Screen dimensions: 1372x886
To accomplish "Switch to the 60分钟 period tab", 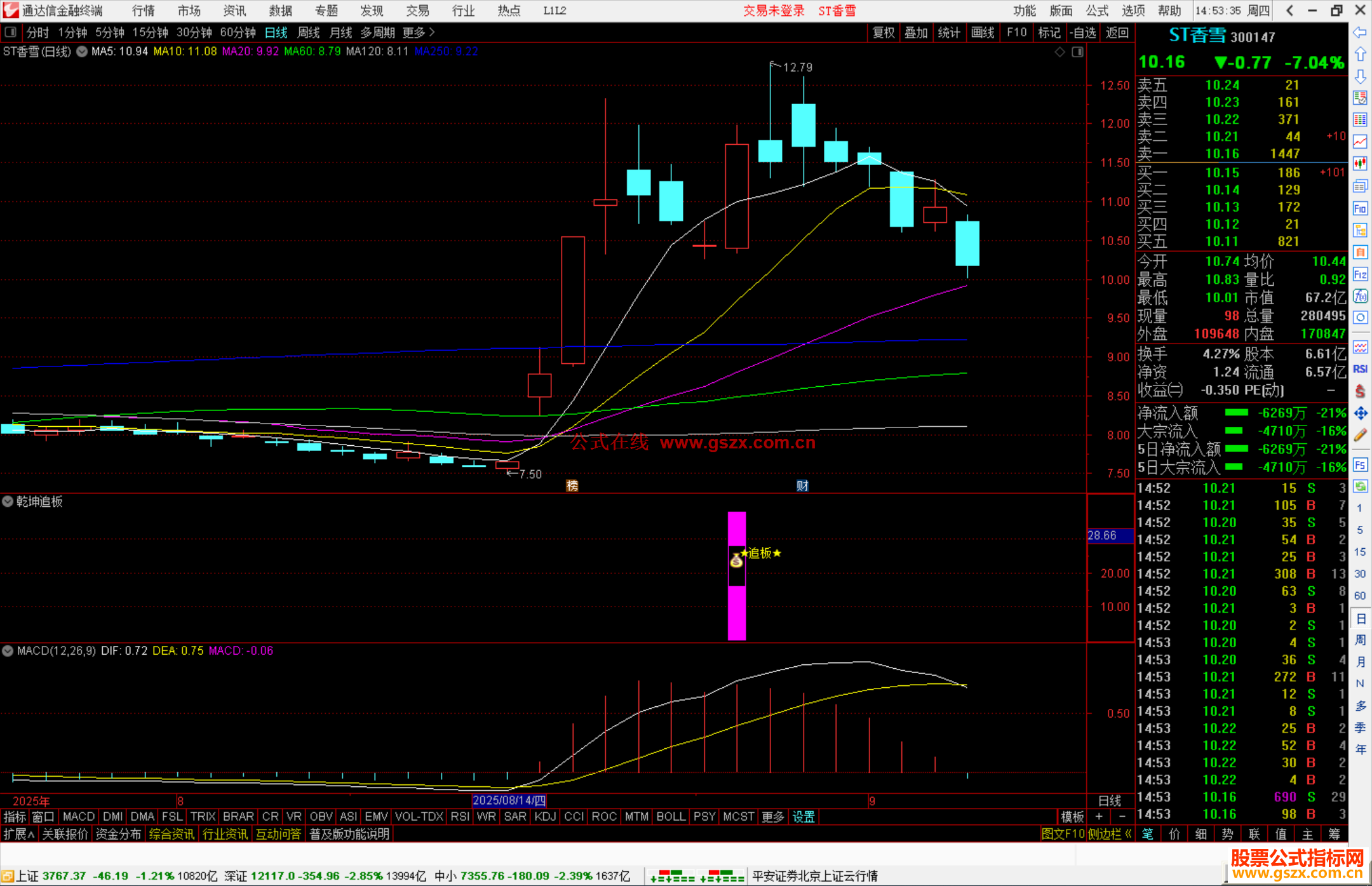I will (238, 32).
